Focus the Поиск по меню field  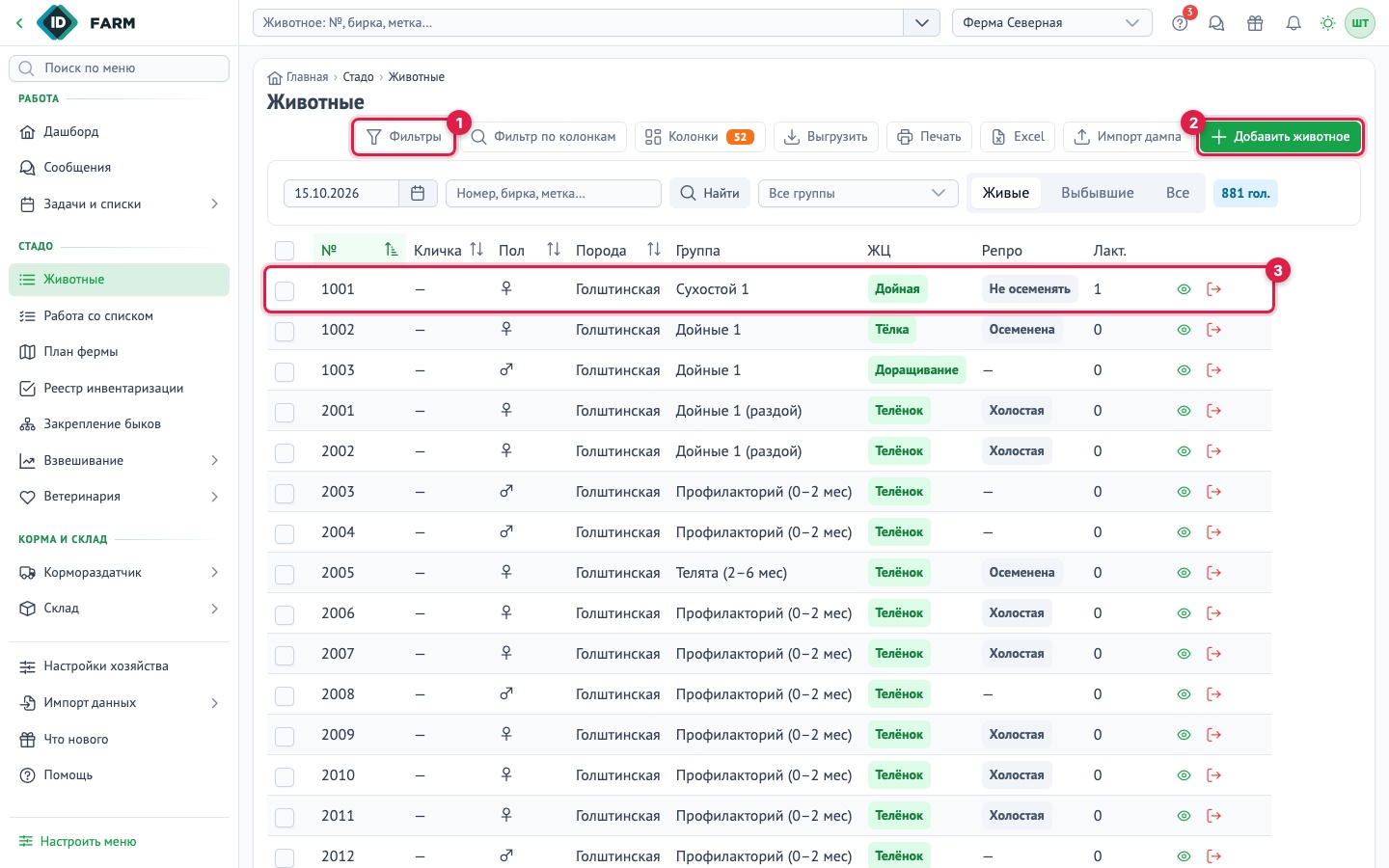tap(119, 68)
